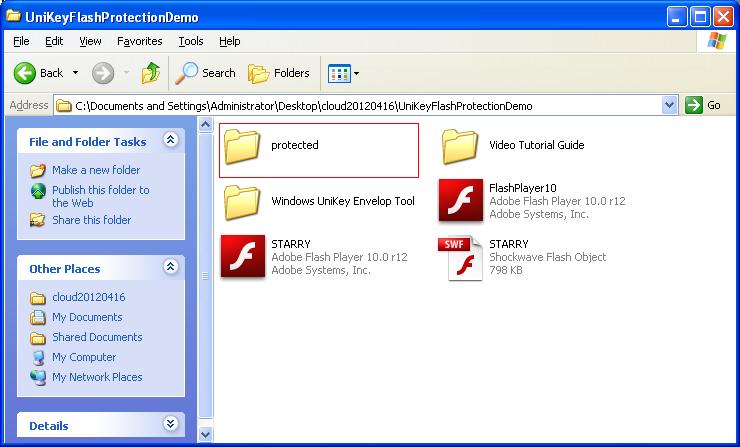Select the protected folder icon
The width and height of the screenshot is (740, 447).
[x=242, y=147]
